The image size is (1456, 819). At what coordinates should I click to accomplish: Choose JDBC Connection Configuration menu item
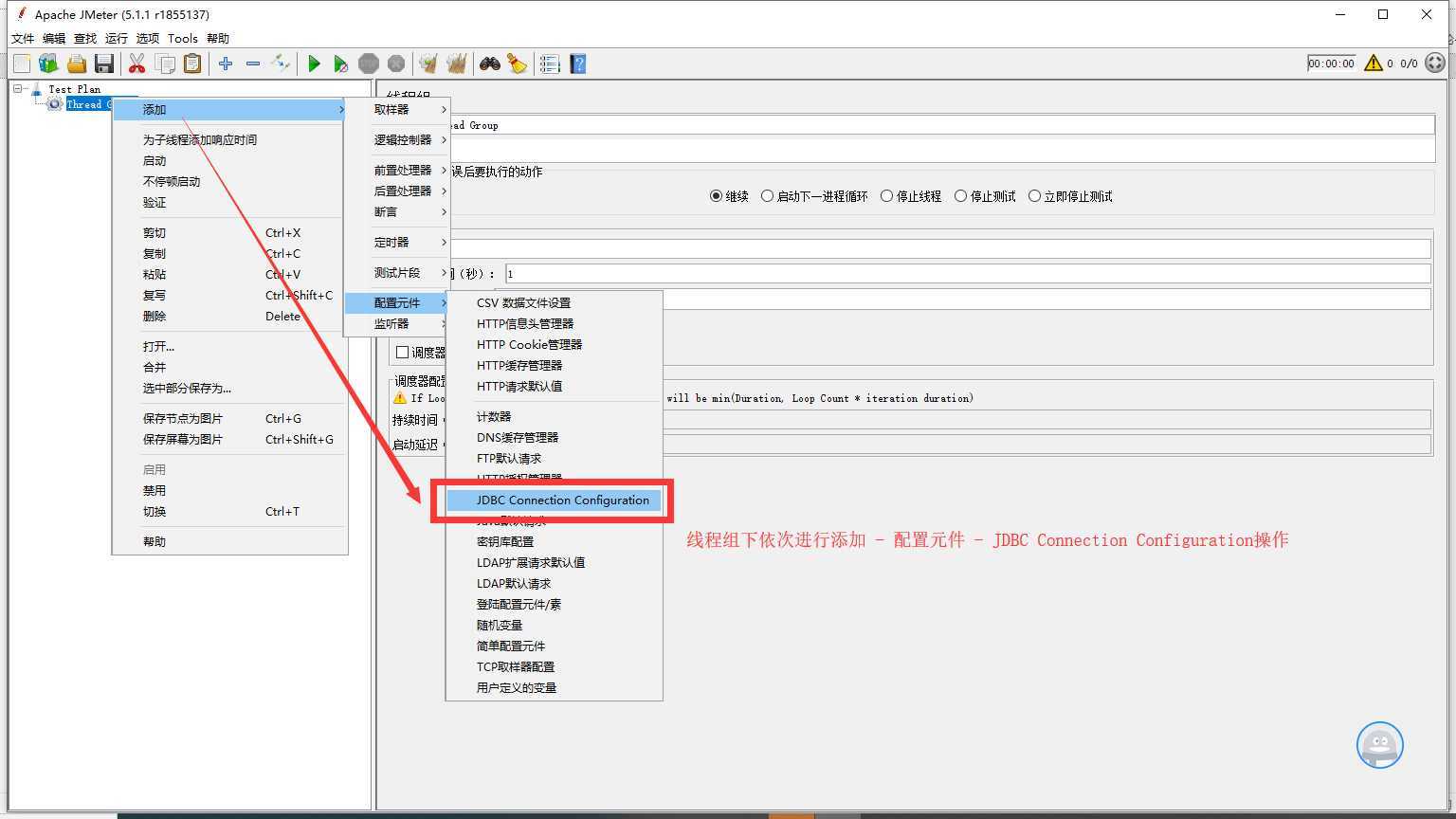point(554,500)
